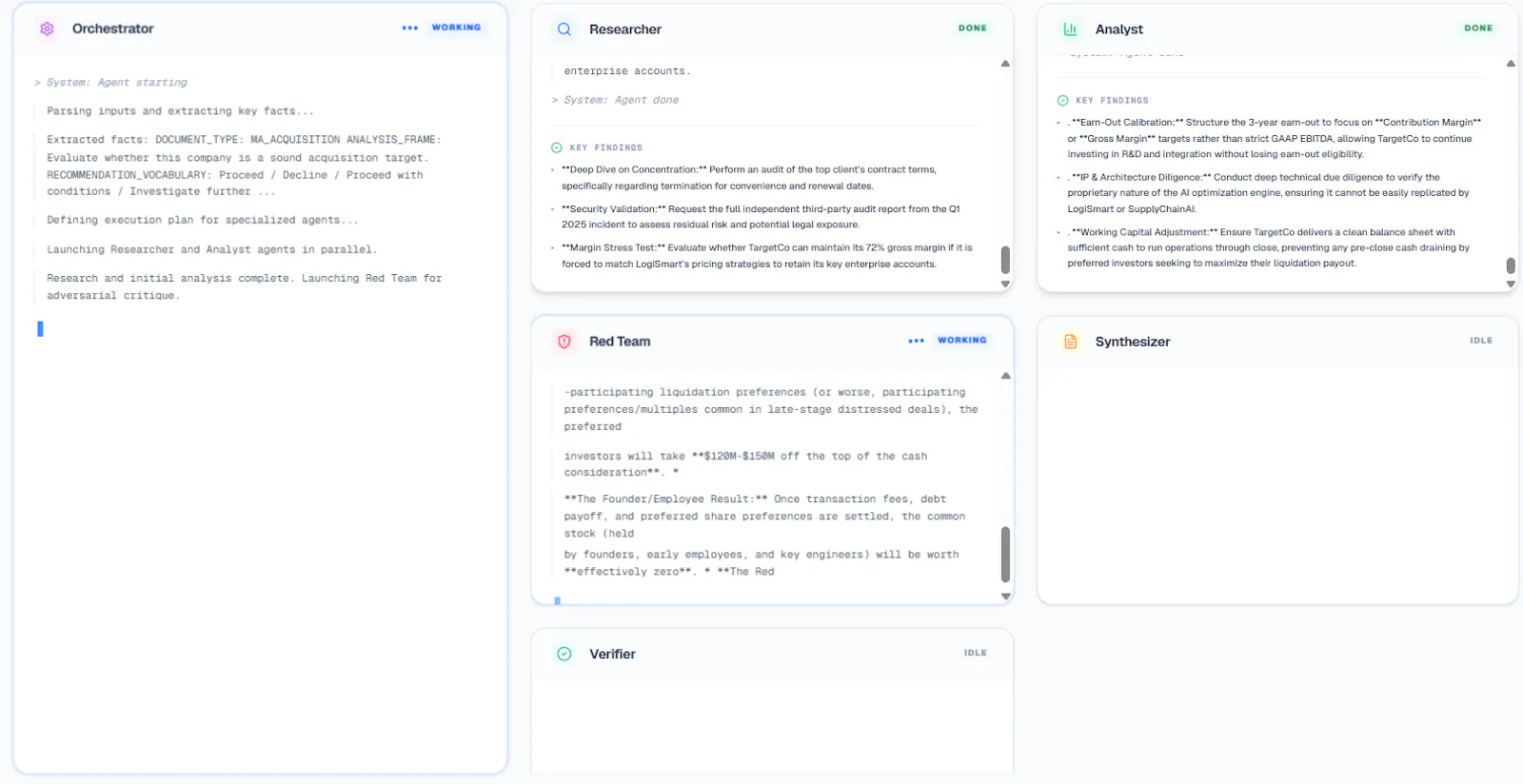Click the 'System: Agent starting' log line
Image resolution: width=1523 pixels, height=784 pixels.
click(x=111, y=83)
